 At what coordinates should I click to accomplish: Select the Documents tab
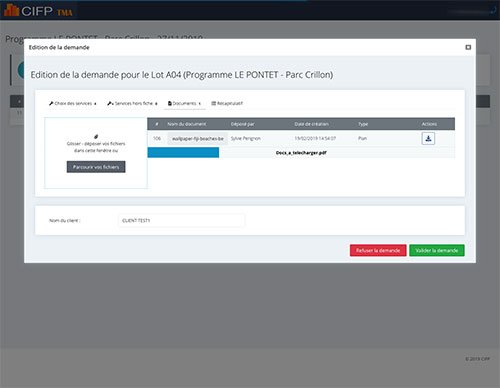click(x=184, y=103)
